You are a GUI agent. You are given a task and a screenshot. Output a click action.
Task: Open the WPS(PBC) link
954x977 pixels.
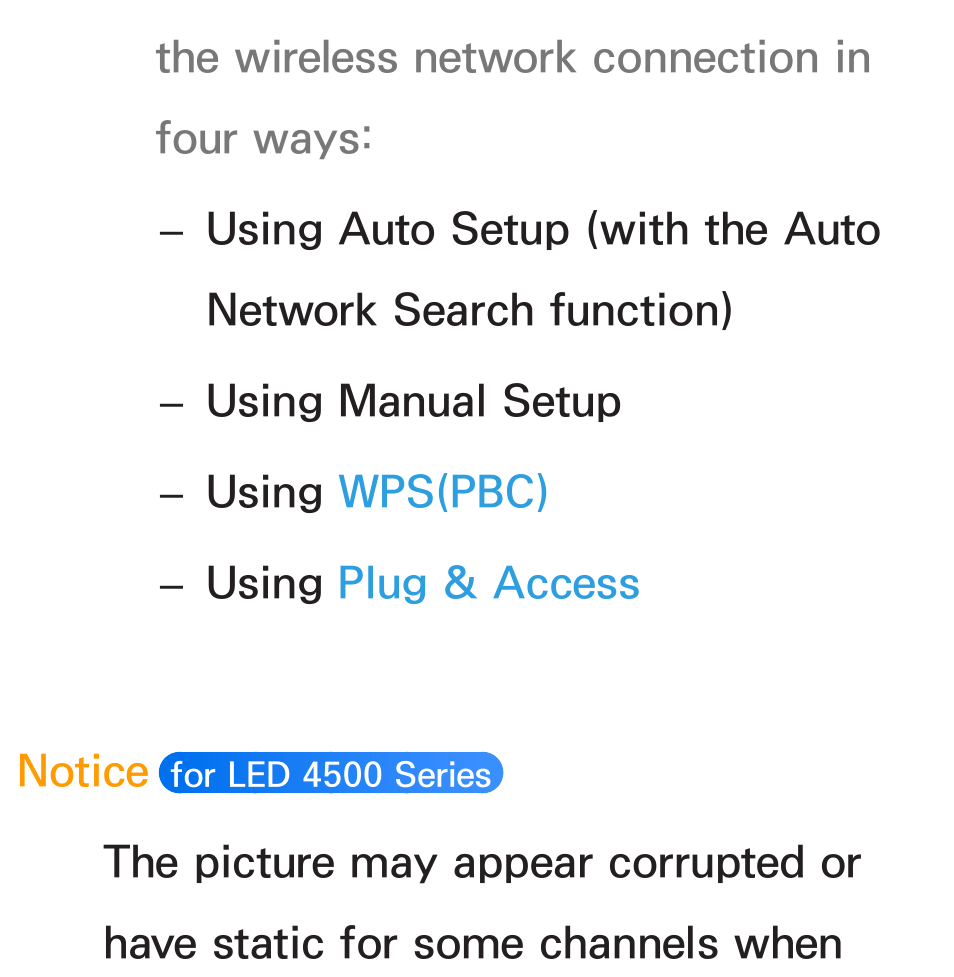[x=443, y=492]
